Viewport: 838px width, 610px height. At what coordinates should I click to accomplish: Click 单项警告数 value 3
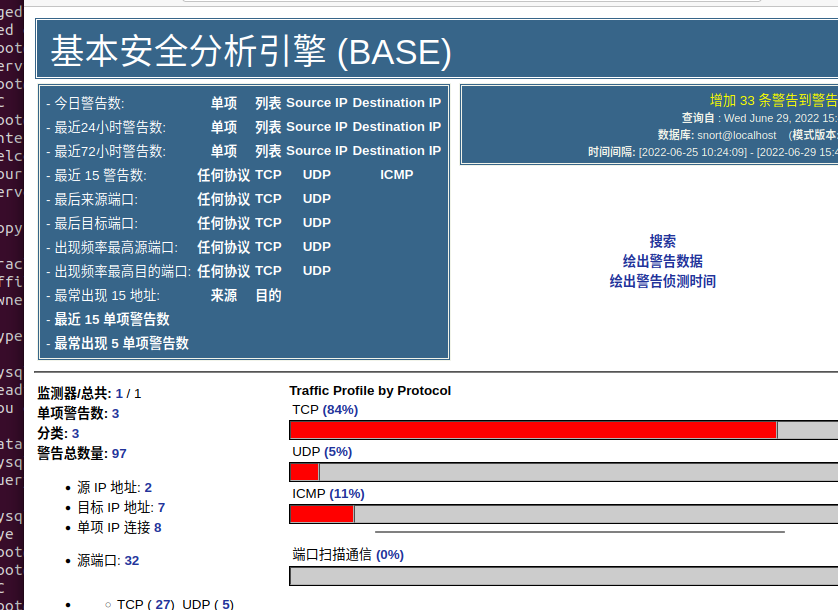pos(115,413)
